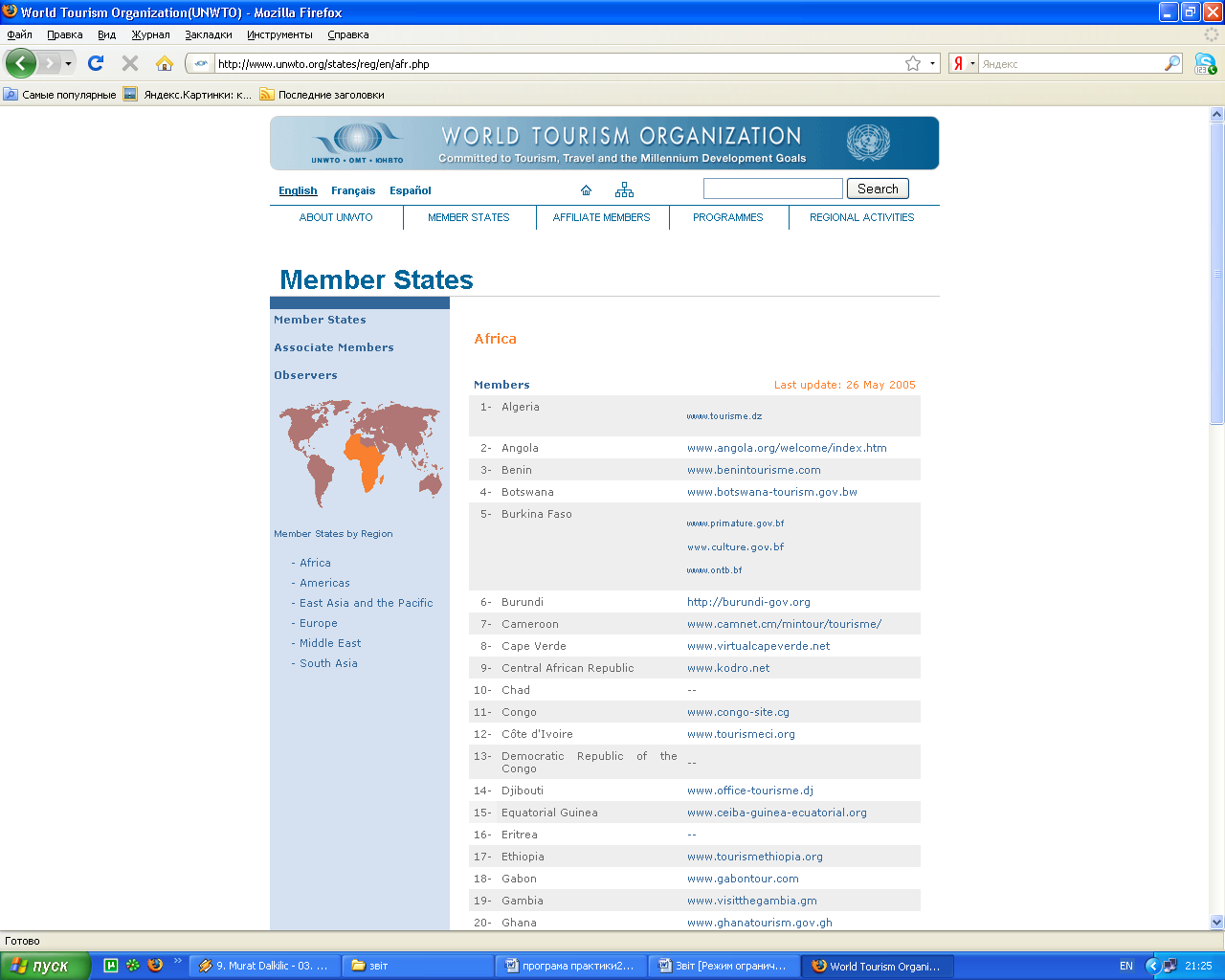Click the forward navigation arrow

coord(49,63)
